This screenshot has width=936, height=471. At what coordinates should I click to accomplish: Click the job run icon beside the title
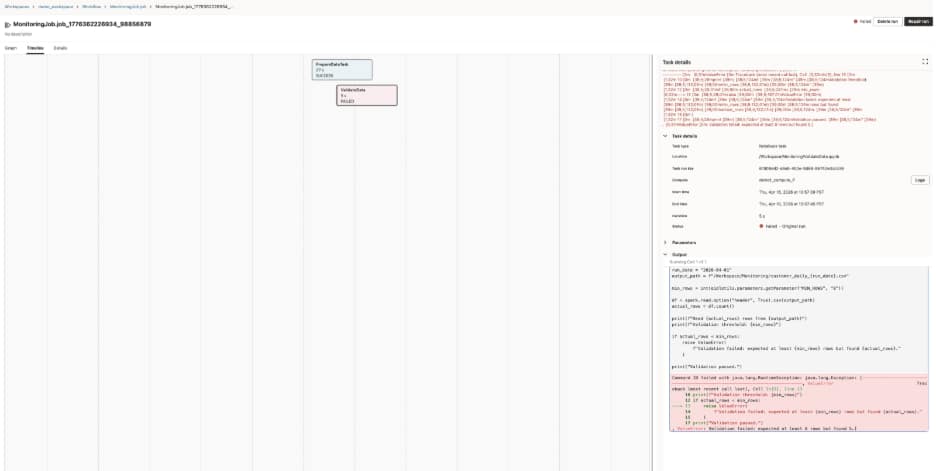point(8,25)
